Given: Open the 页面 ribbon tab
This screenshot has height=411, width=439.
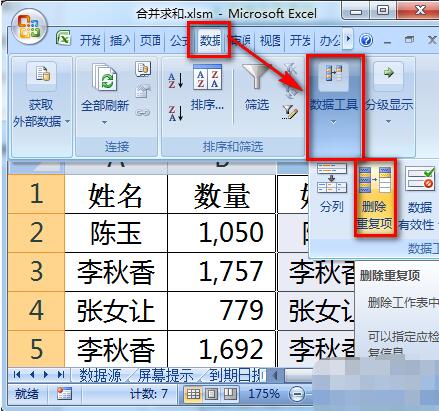Looking at the screenshot, I should point(150,41).
